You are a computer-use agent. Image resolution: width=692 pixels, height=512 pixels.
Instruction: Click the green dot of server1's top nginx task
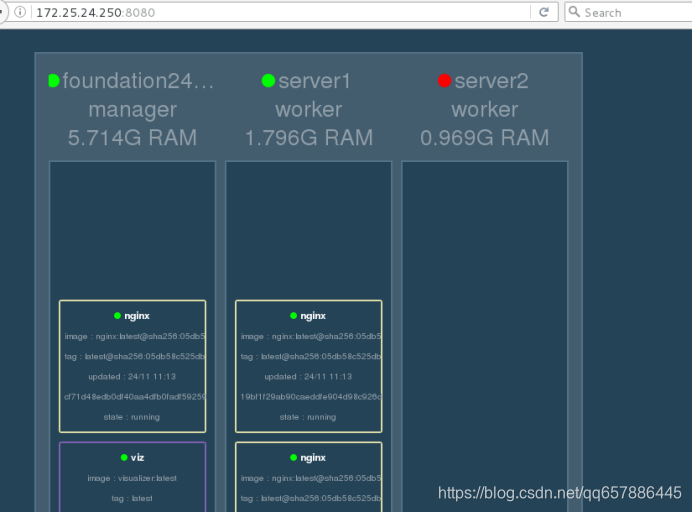click(x=293, y=316)
